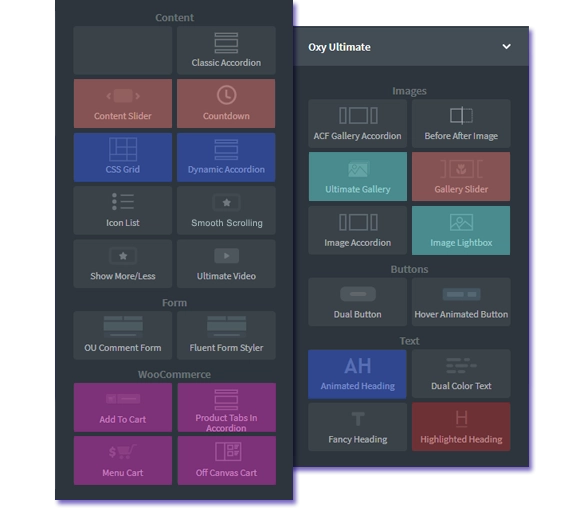The height and width of the screenshot is (510, 571).
Task: Add the Menu Cart WooCommerce element
Action: point(123,461)
